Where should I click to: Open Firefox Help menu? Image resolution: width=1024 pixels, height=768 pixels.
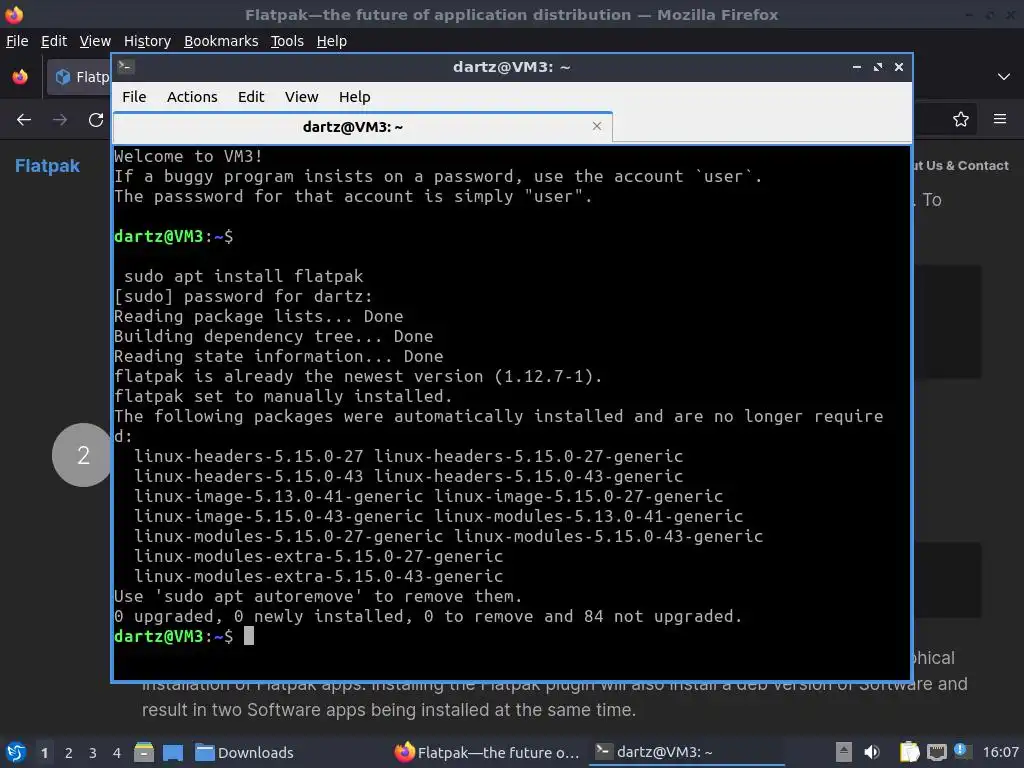(332, 41)
